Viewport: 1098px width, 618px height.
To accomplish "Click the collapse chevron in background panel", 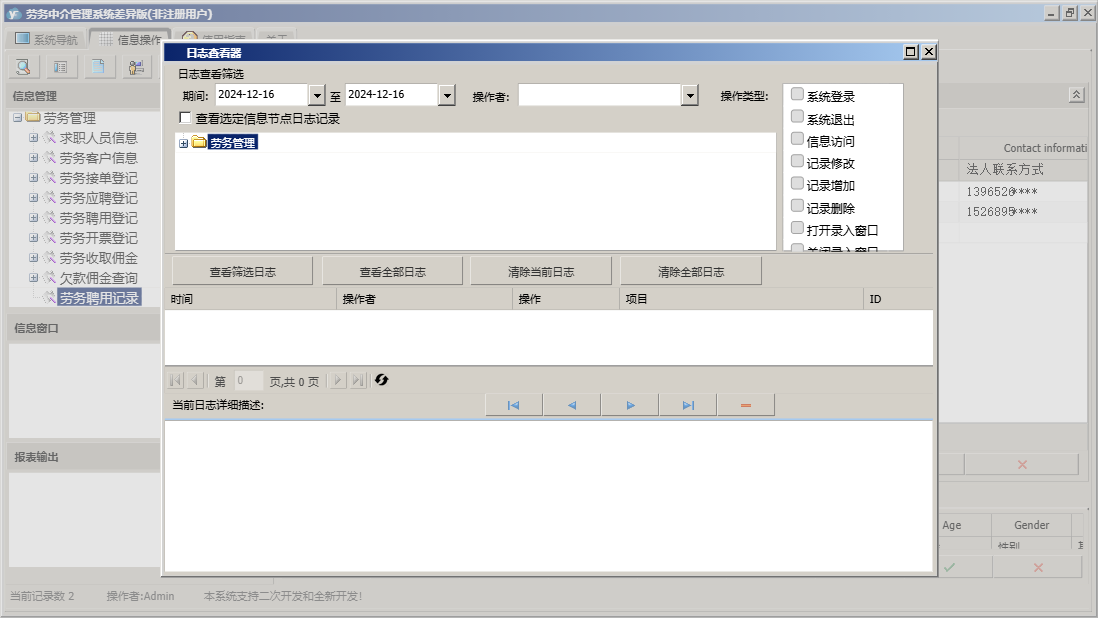I will click(1076, 94).
